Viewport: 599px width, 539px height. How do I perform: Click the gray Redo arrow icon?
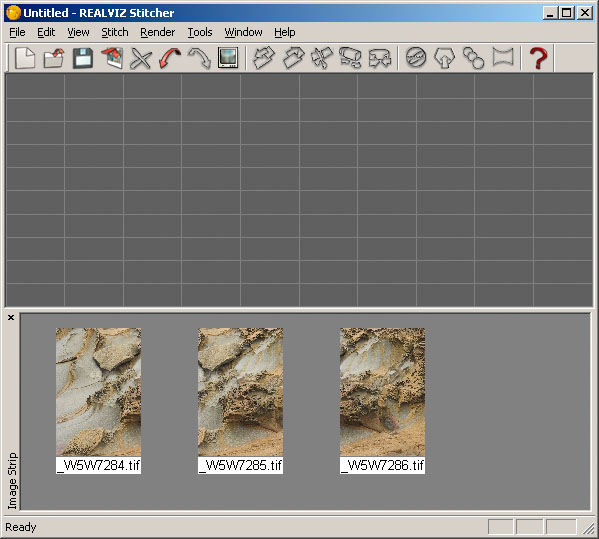coord(199,58)
